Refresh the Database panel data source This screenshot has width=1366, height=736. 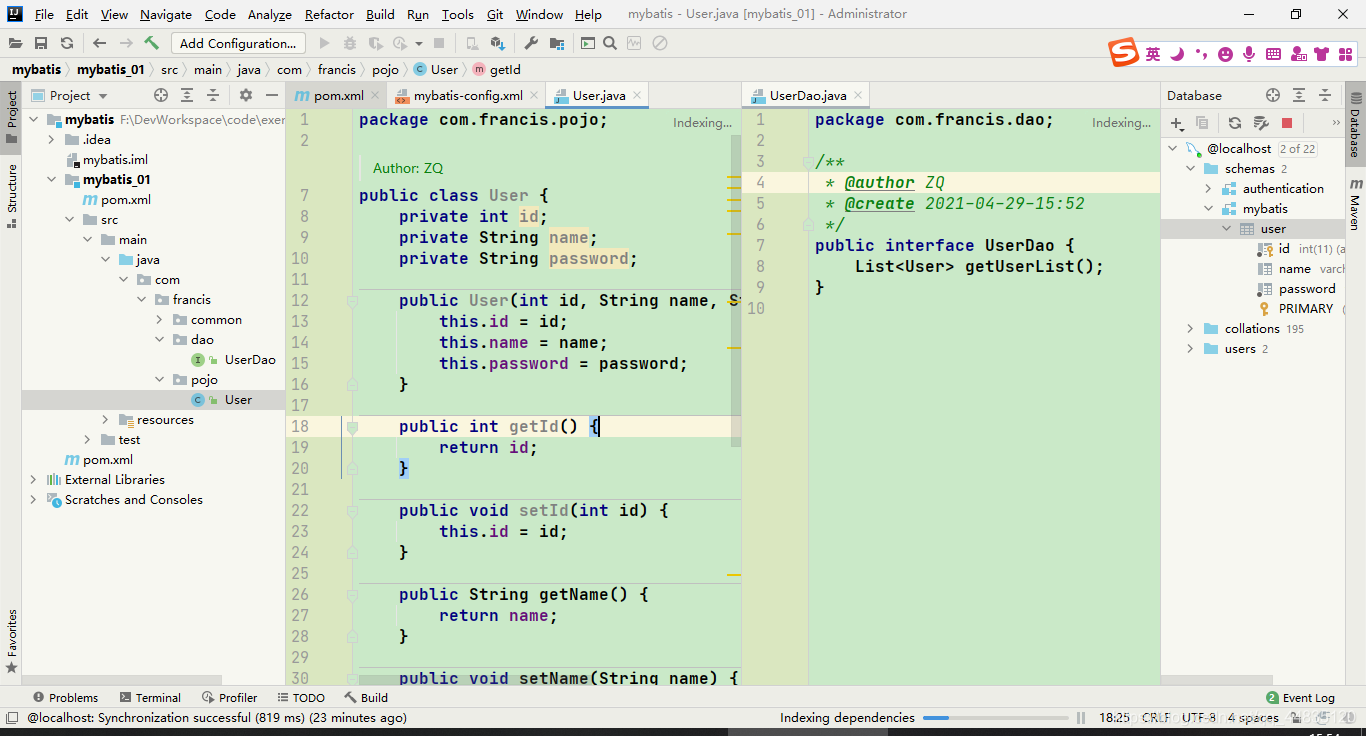pyautogui.click(x=1235, y=123)
